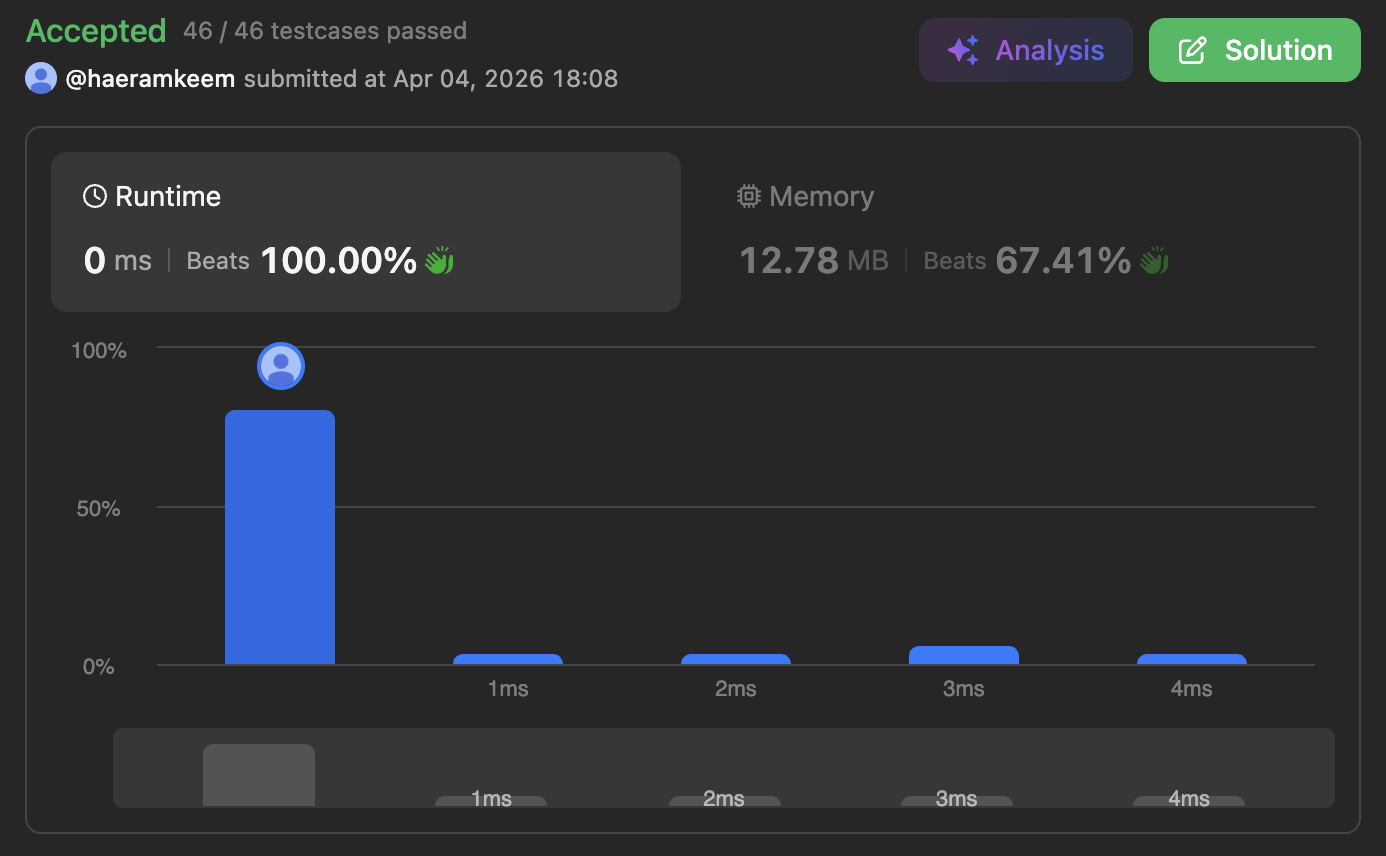Click the 3ms segment in the range overview

click(957, 800)
